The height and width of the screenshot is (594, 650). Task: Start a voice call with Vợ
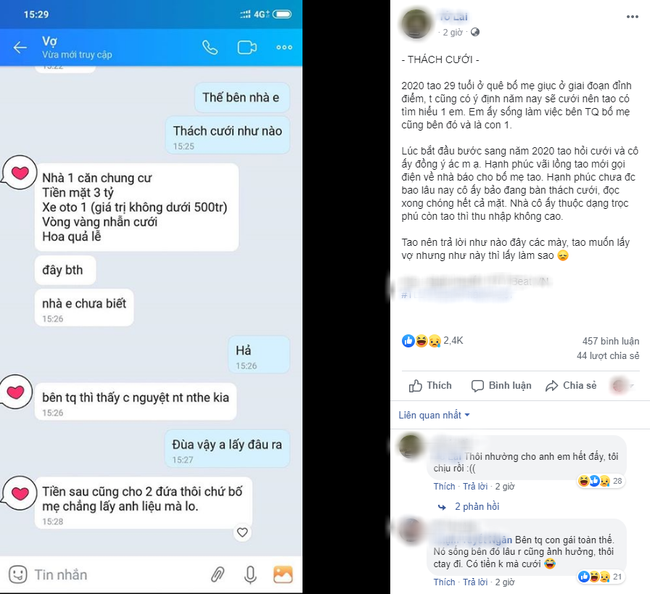point(210,48)
